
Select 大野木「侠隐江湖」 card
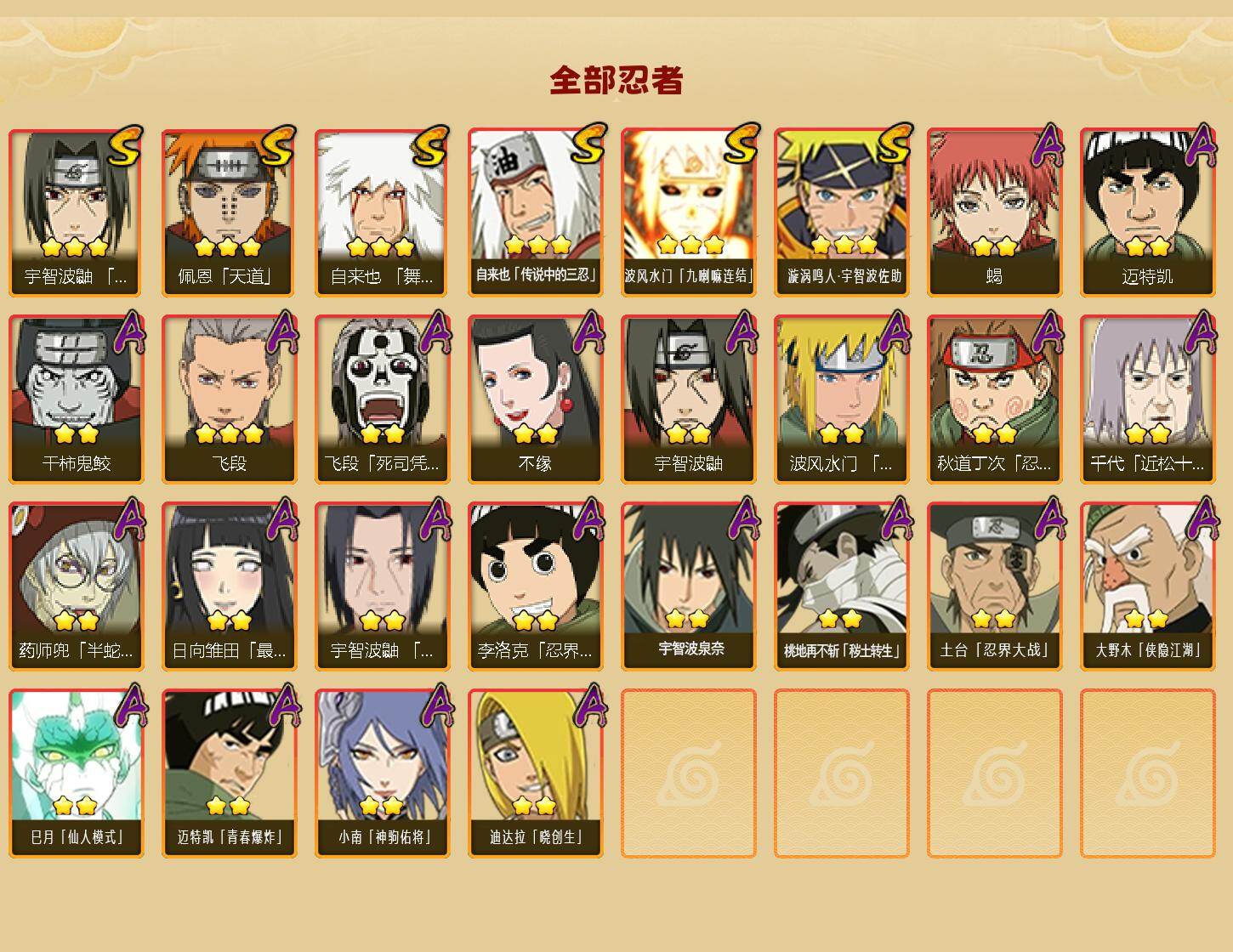click(x=1148, y=586)
